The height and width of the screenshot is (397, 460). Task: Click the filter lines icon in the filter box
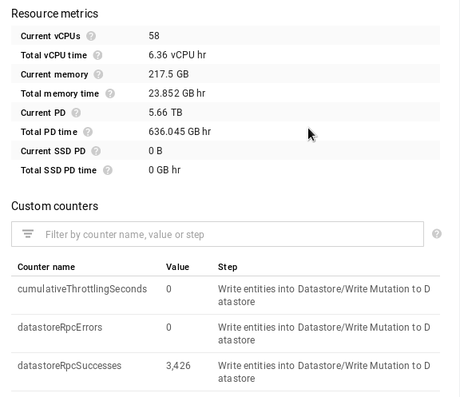[x=28, y=234]
